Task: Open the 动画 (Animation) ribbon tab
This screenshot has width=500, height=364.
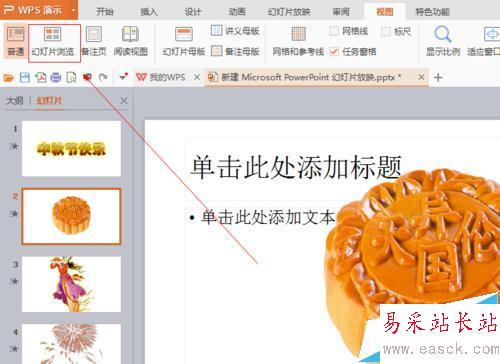Action: click(x=237, y=12)
